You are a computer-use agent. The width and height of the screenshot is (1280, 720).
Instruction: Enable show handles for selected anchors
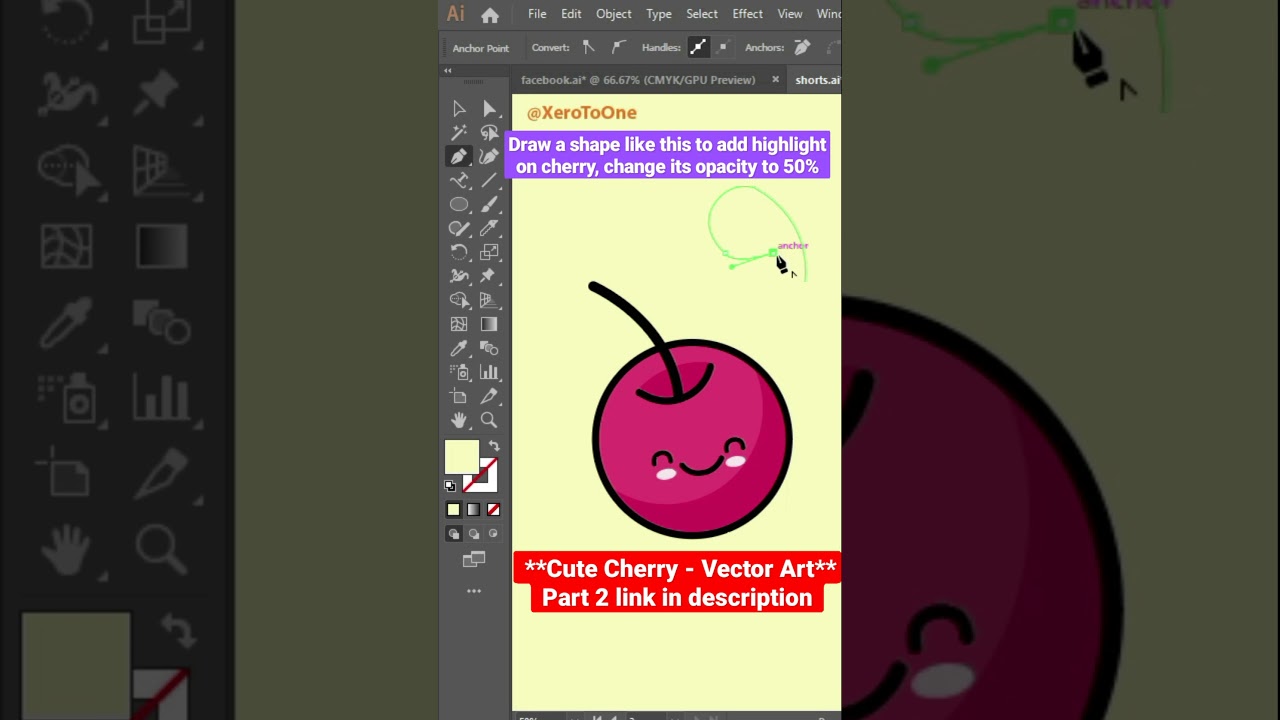698,47
